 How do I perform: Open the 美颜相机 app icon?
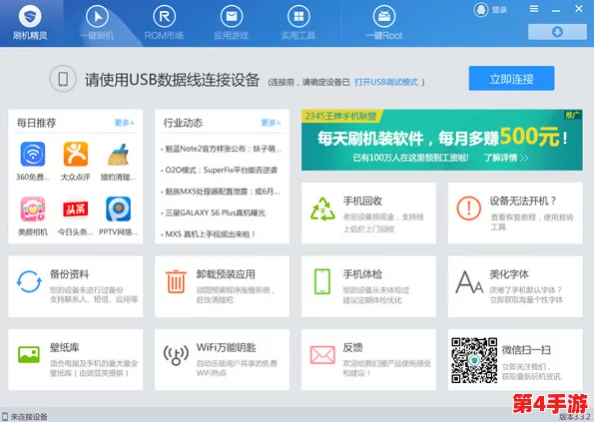tap(33, 209)
